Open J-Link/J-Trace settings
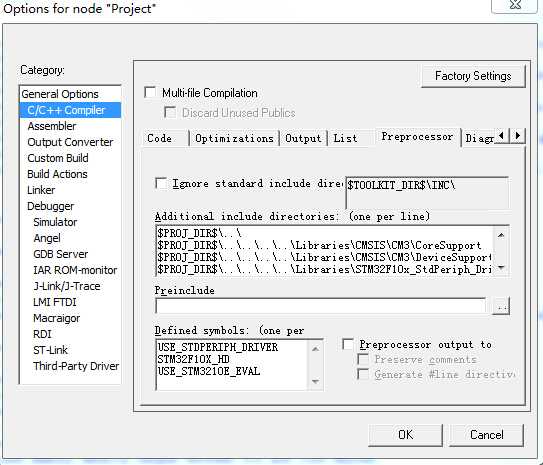This screenshot has width=543, height=465. click(67, 286)
